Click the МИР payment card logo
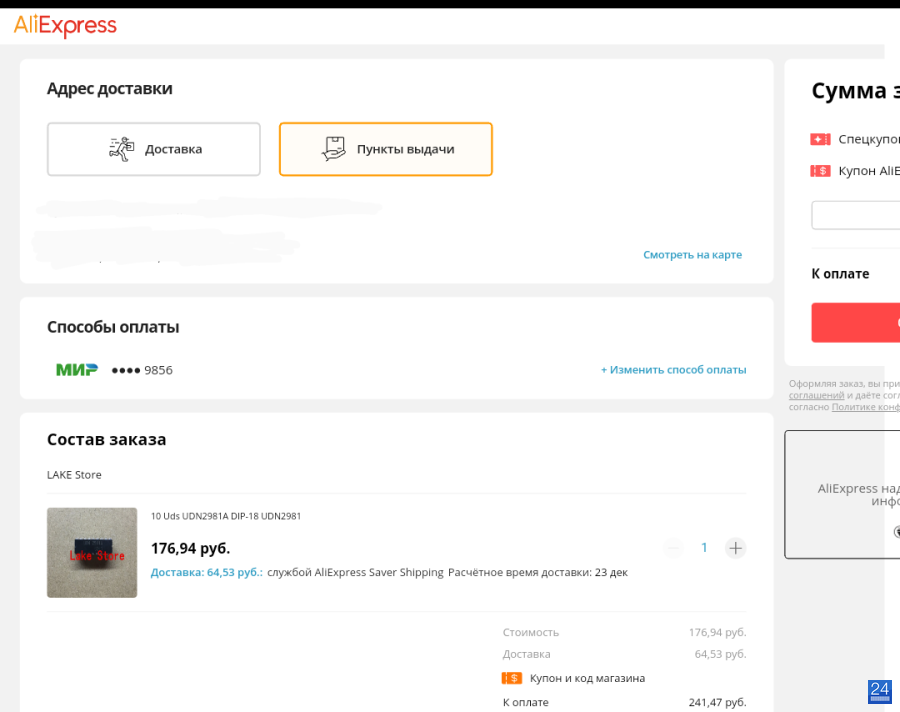900x712 pixels. coord(77,370)
